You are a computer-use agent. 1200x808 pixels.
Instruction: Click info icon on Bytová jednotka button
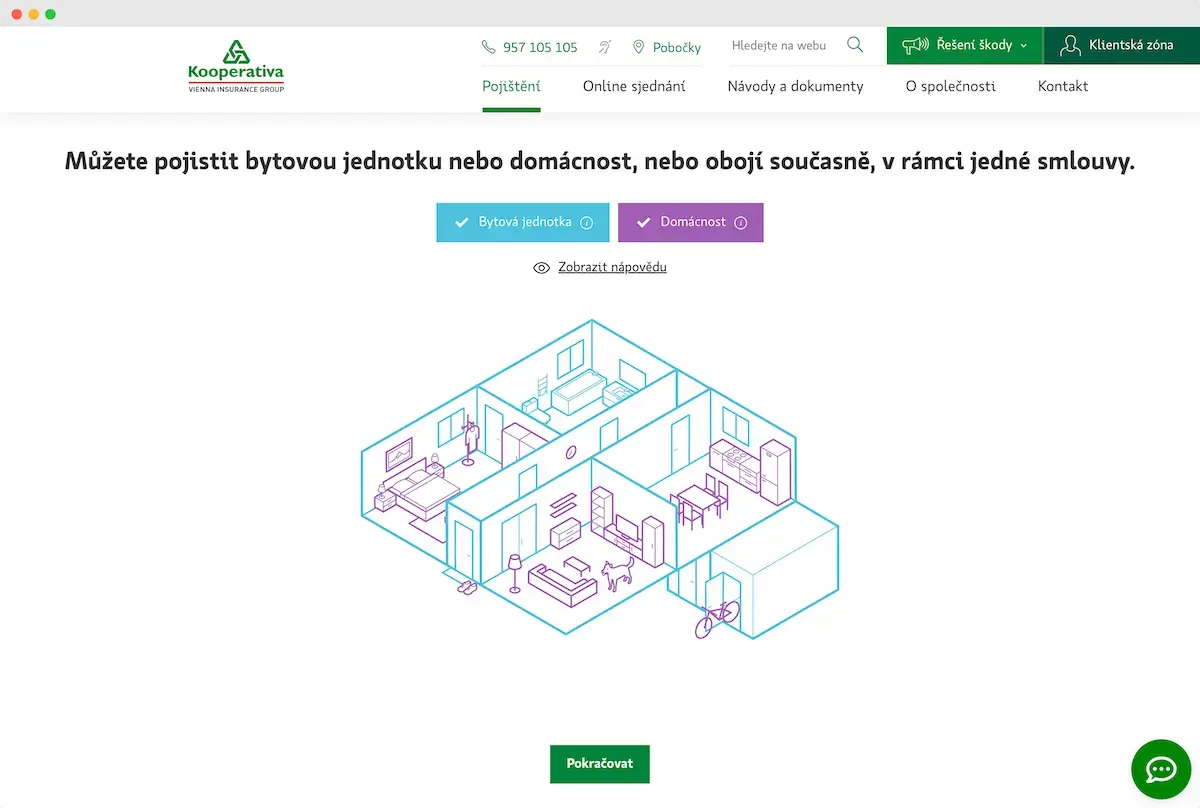point(587,223)
